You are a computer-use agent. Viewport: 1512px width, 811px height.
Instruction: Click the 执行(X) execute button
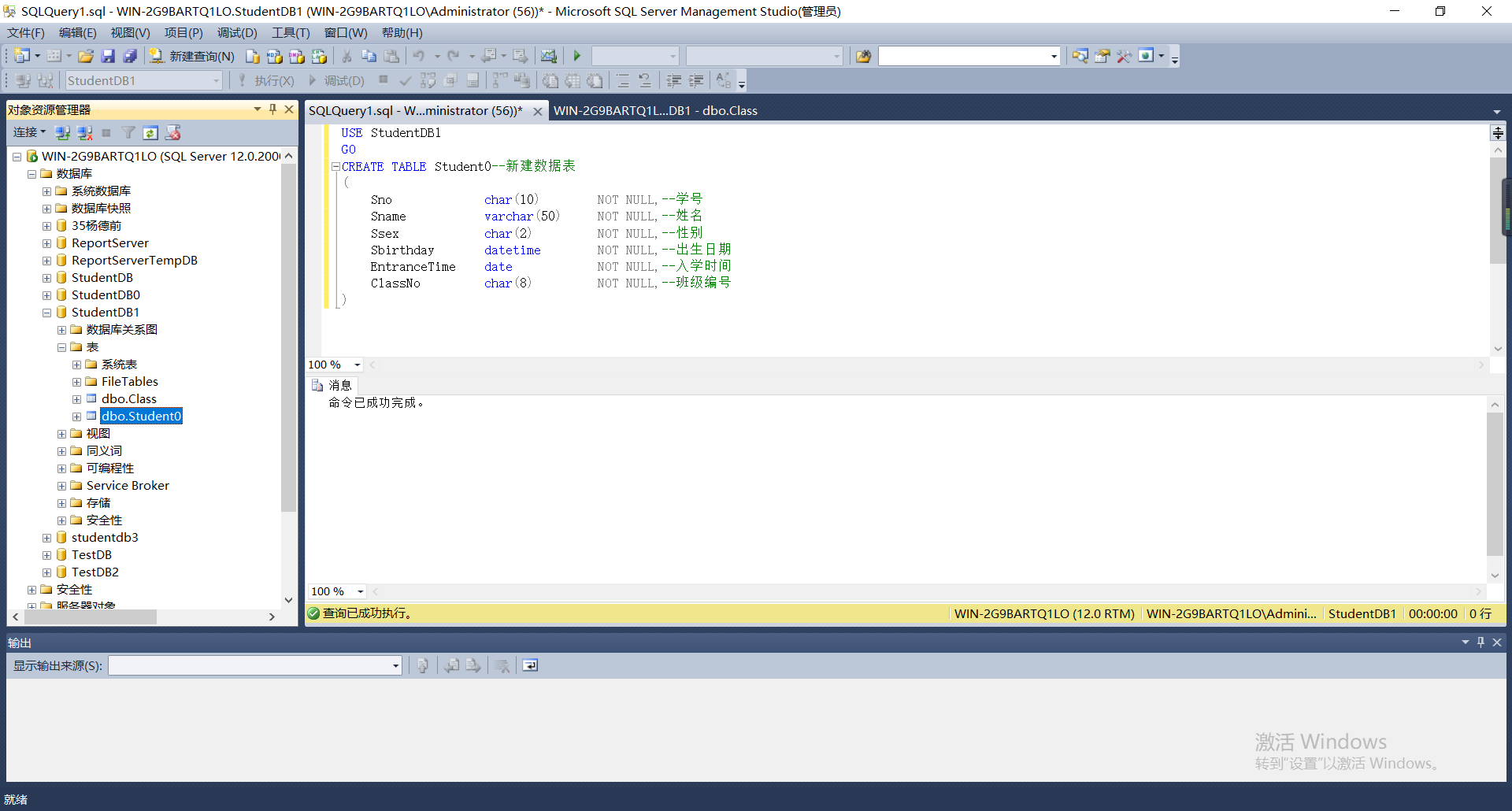coord(266,80)
